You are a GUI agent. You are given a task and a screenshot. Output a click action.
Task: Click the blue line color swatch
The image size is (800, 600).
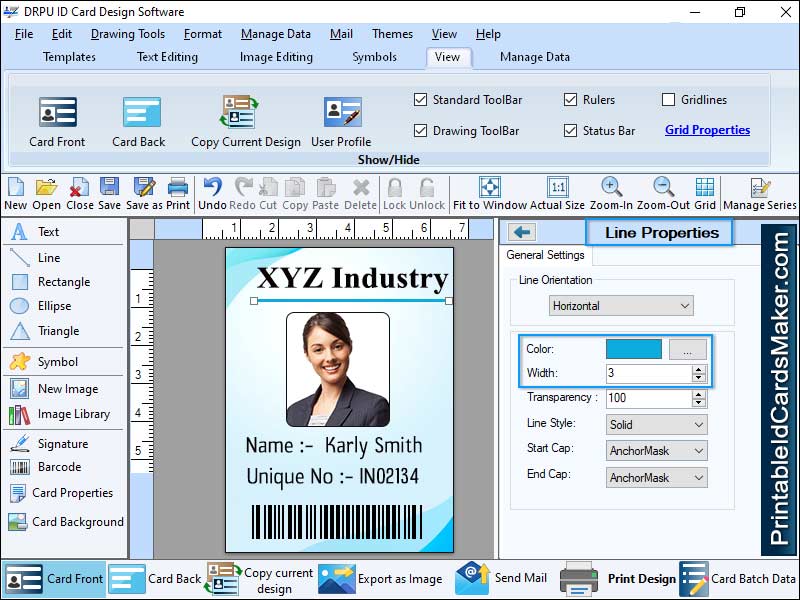[633, 349]
